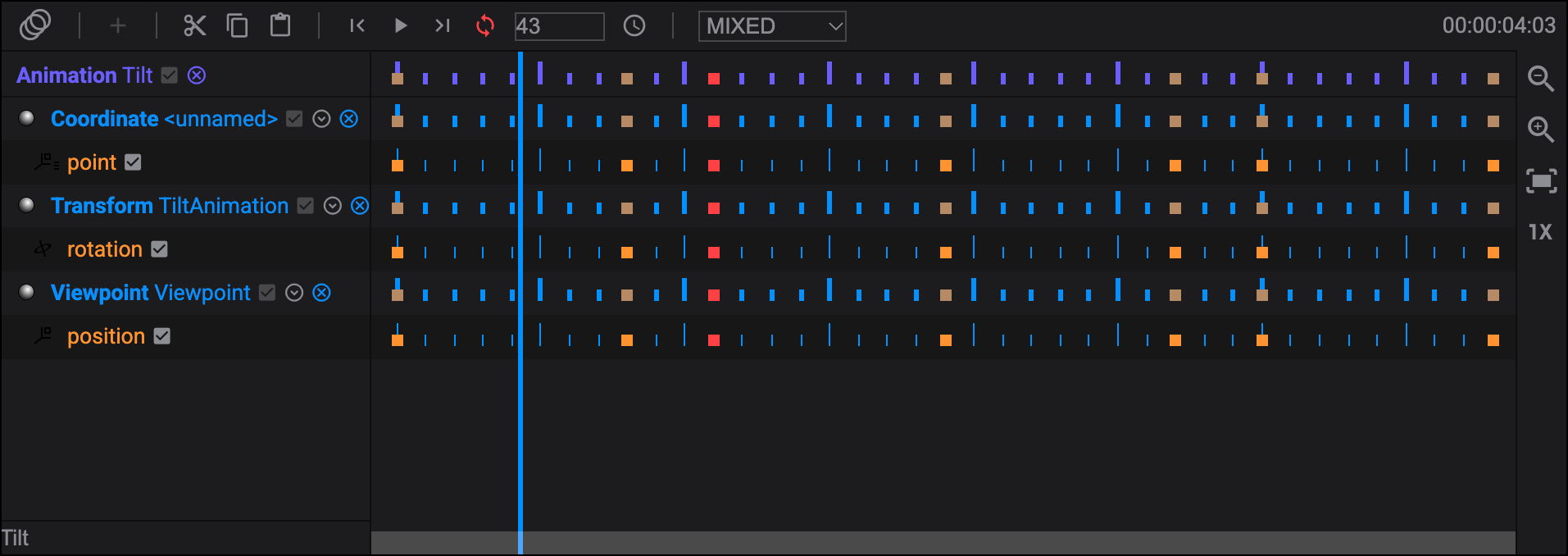Click the cut scissors icon

pyautogui.click(x=194, y=25)
